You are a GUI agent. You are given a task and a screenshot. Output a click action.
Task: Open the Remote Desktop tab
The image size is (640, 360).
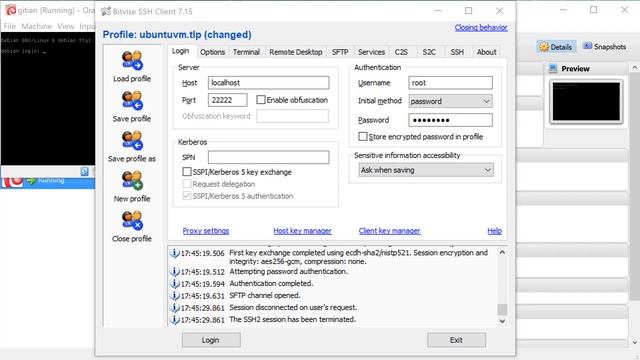(x=296, y=52)
